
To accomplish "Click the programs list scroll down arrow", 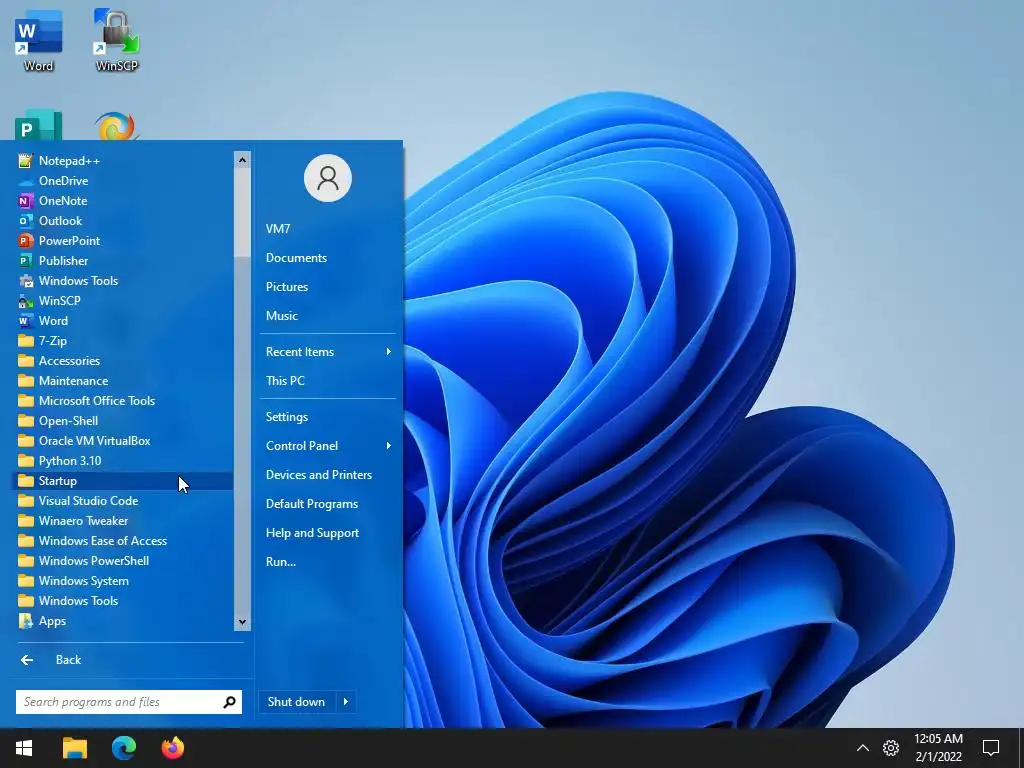I will click(242, 622).
